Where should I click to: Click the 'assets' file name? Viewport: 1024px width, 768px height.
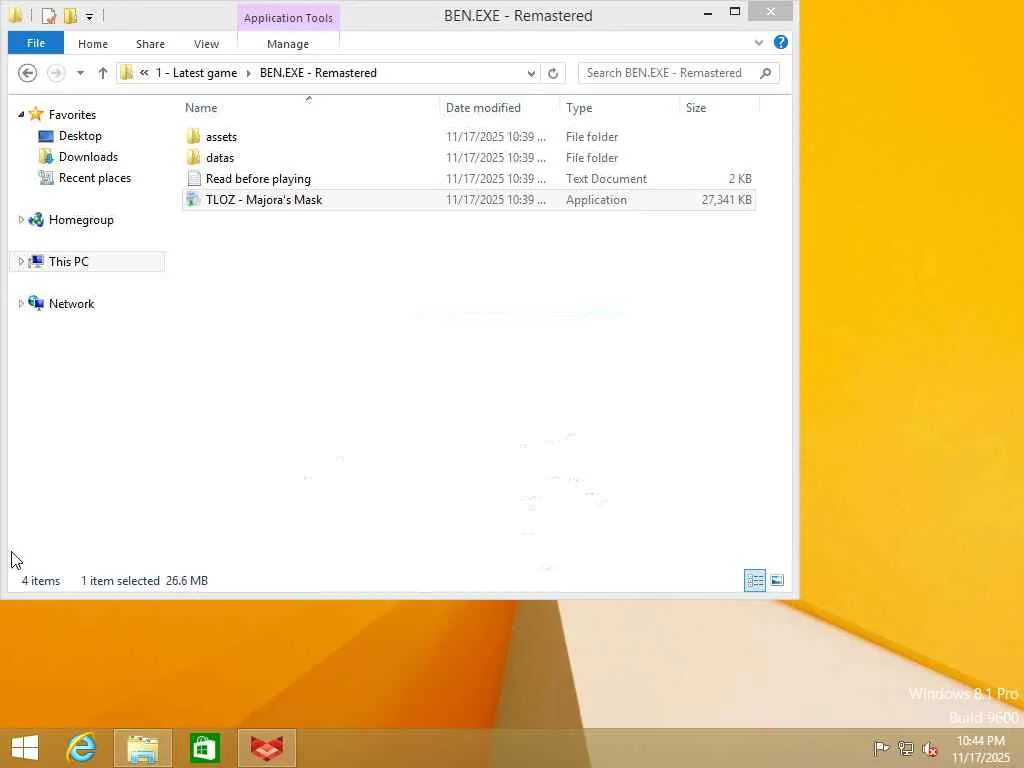221,136
